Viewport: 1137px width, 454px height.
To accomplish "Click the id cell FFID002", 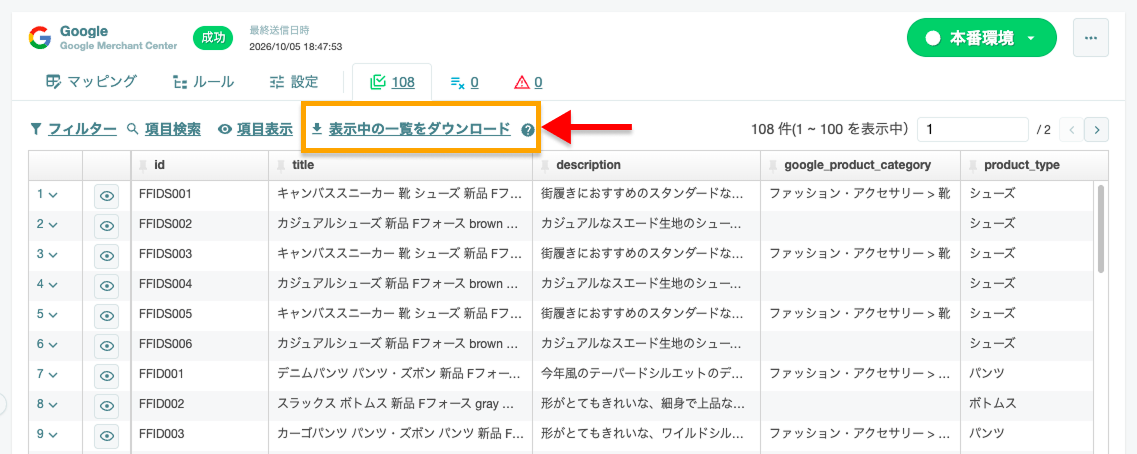I will pyautogui.click(x=199, y=404).
